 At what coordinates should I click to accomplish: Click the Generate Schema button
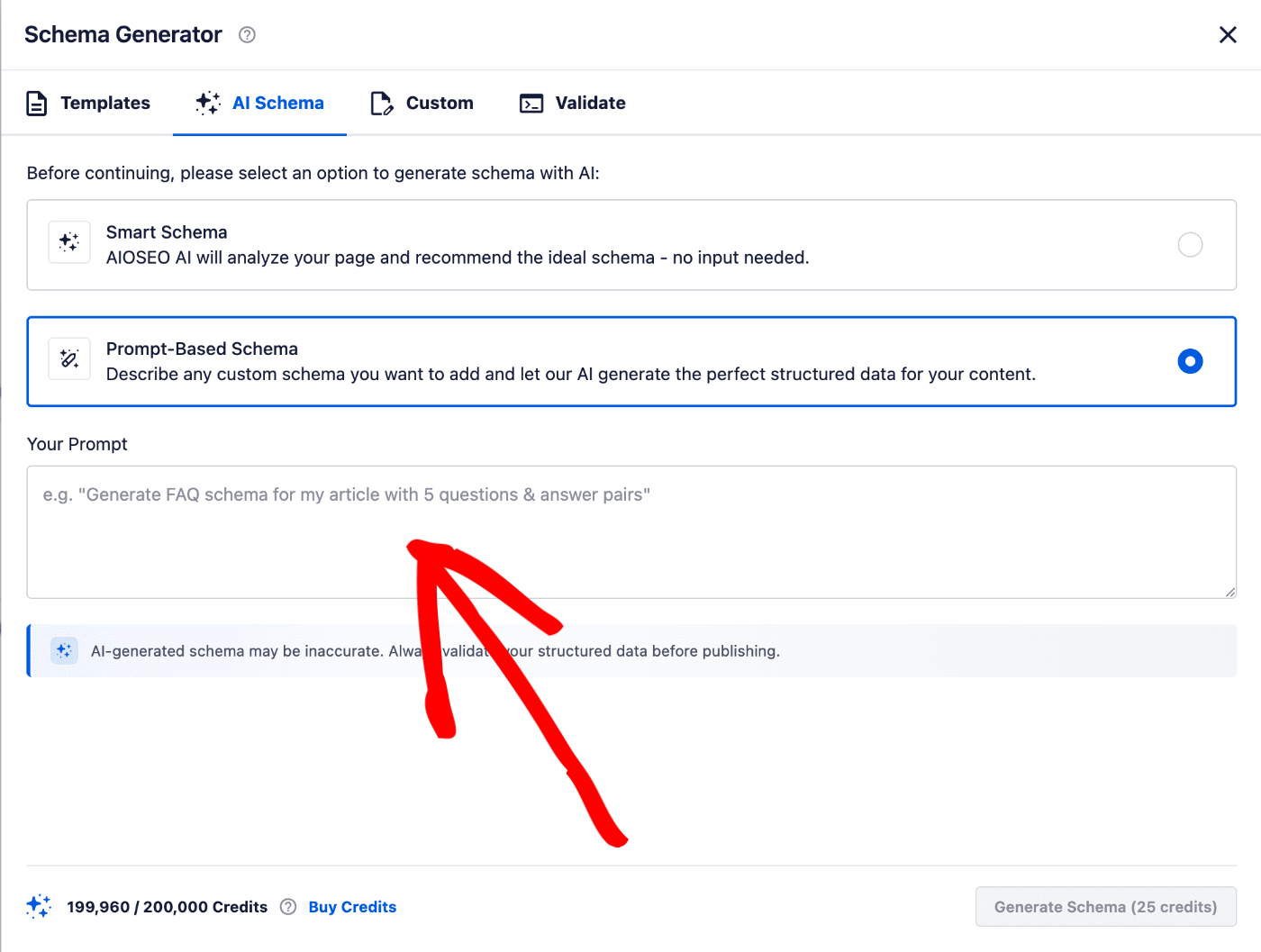tap(1105, 906)
